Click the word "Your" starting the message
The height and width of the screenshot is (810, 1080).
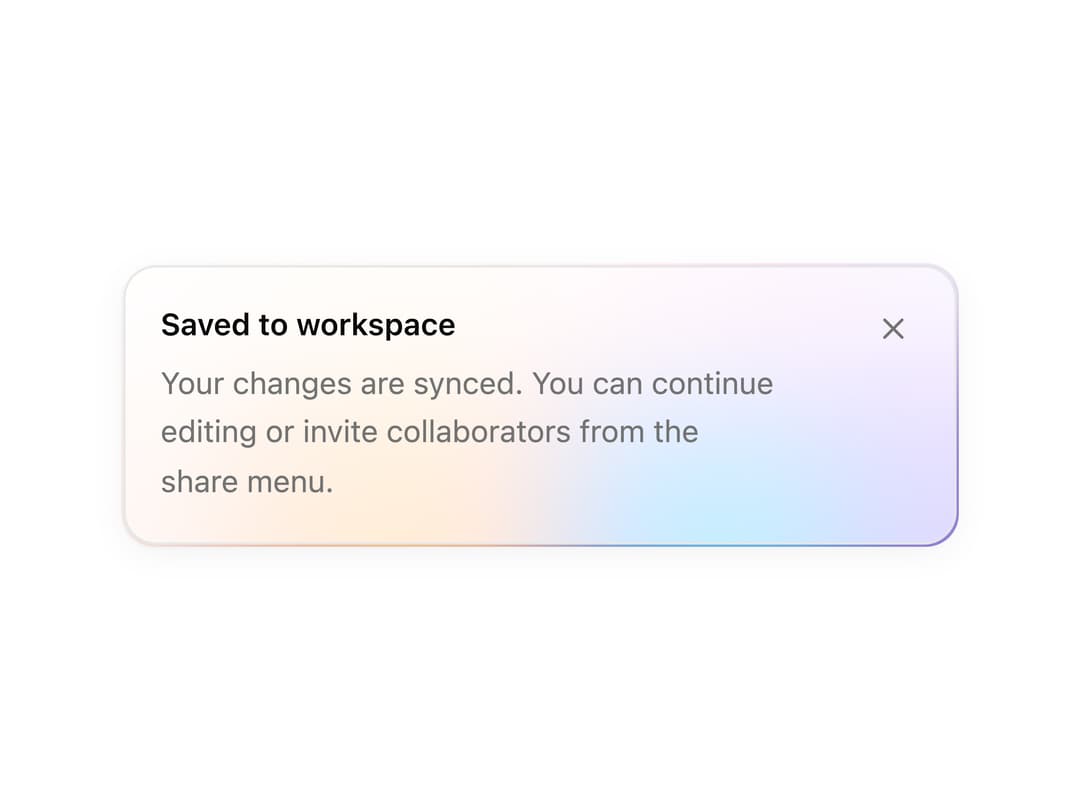click(193, 384)
